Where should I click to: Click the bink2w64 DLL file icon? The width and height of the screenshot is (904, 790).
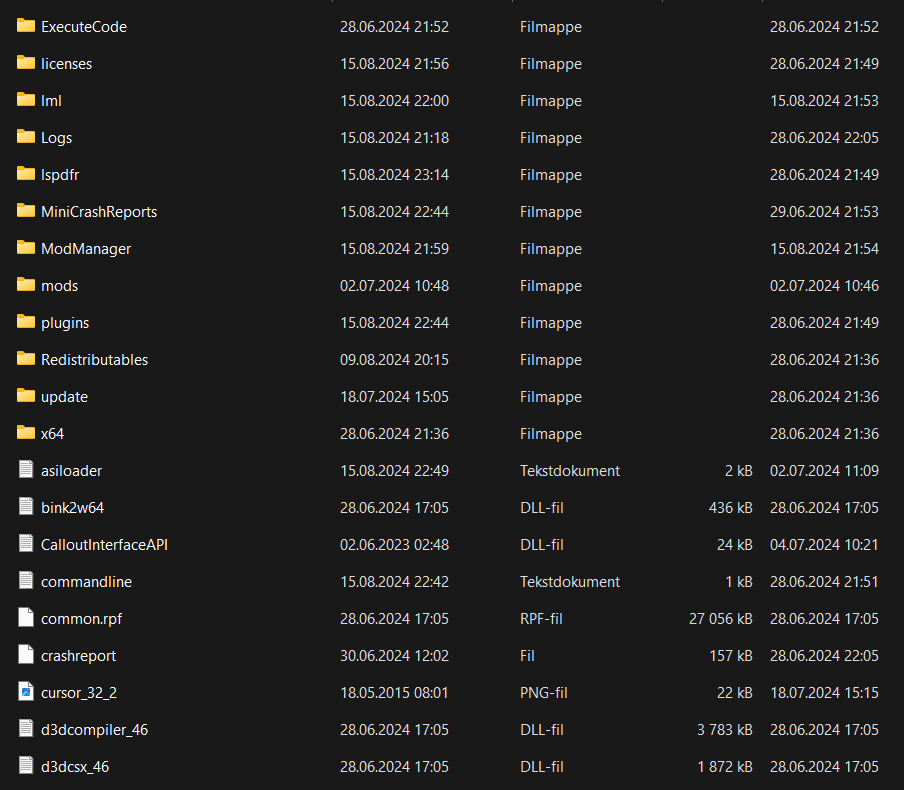tap(26, 507)
